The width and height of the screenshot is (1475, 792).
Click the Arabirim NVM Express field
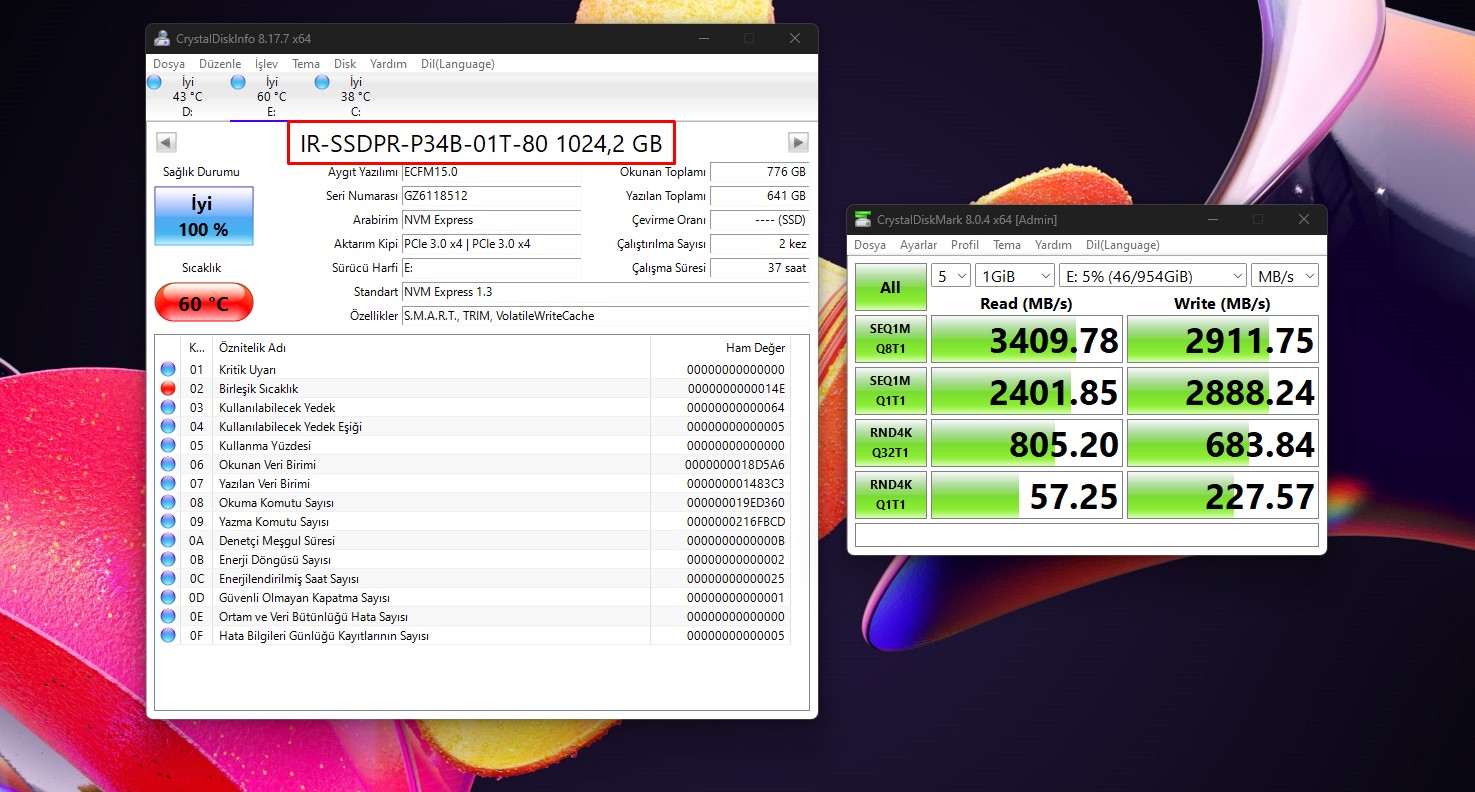point(491,220)
